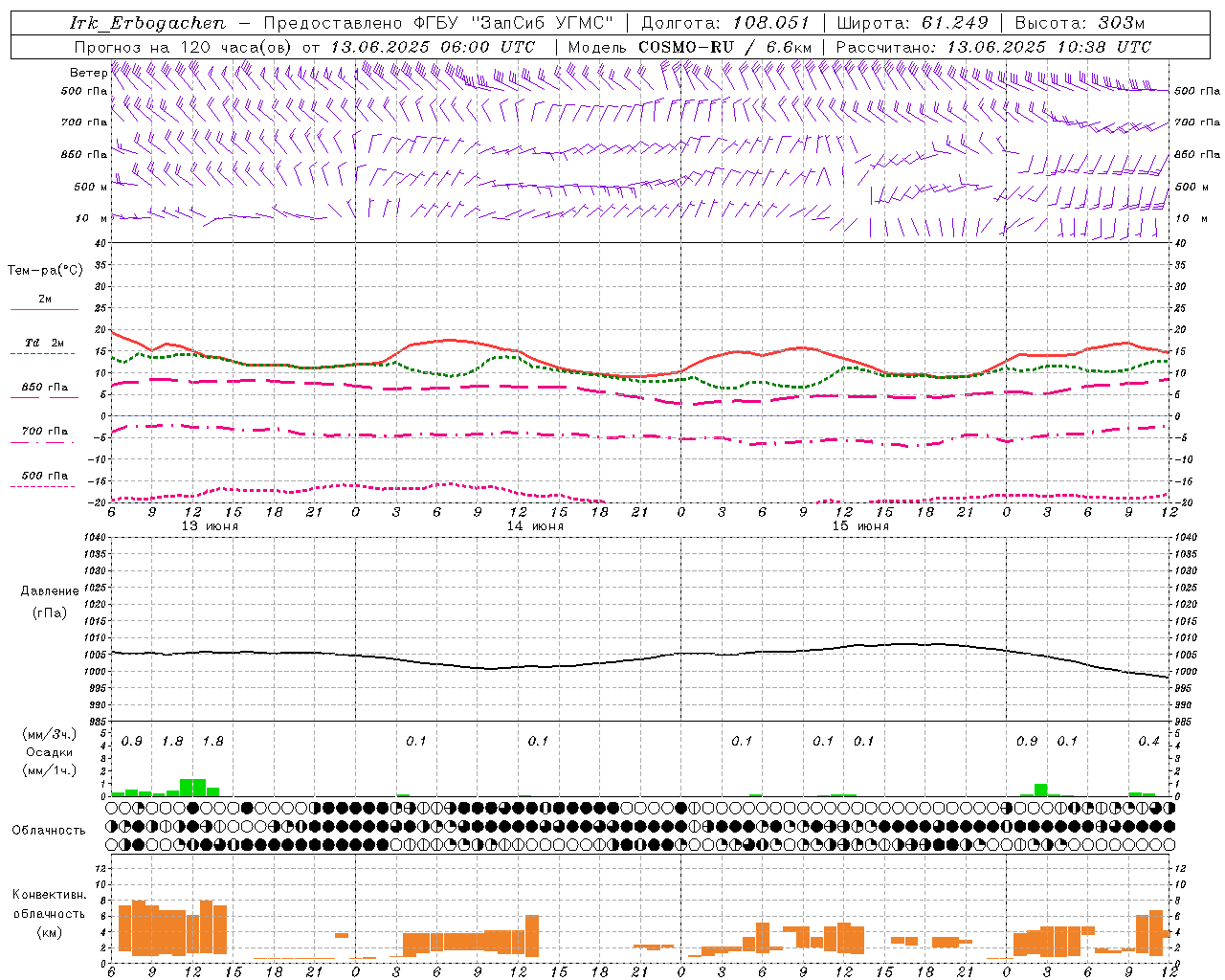Click '1040' on left pressure axis
This screenshot has width=1225, height=980.
[x=96, y=537]
